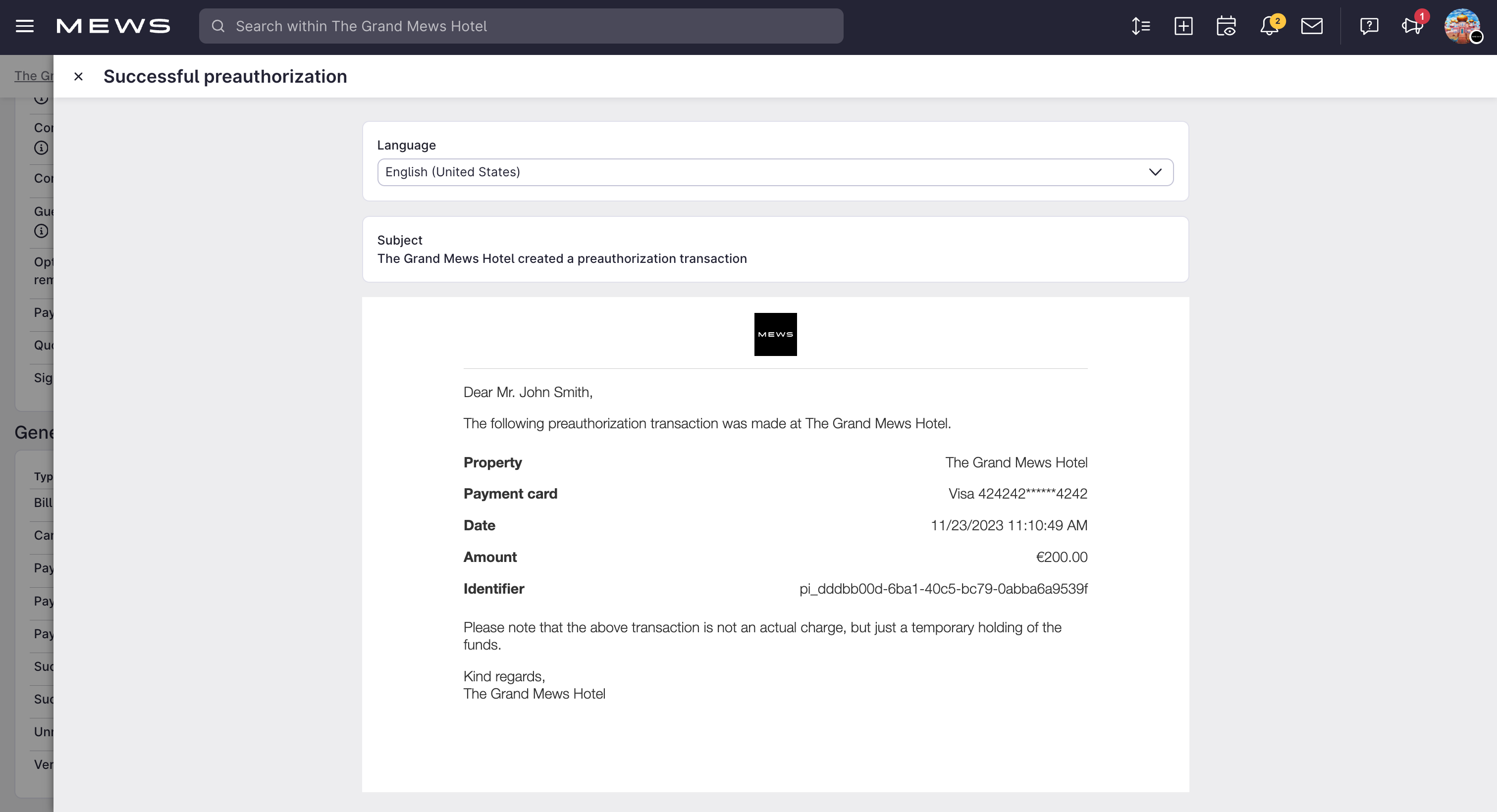Screen dimensions: 1497x812
Task: Open the Language dropdown
Action: coord(775,172)
